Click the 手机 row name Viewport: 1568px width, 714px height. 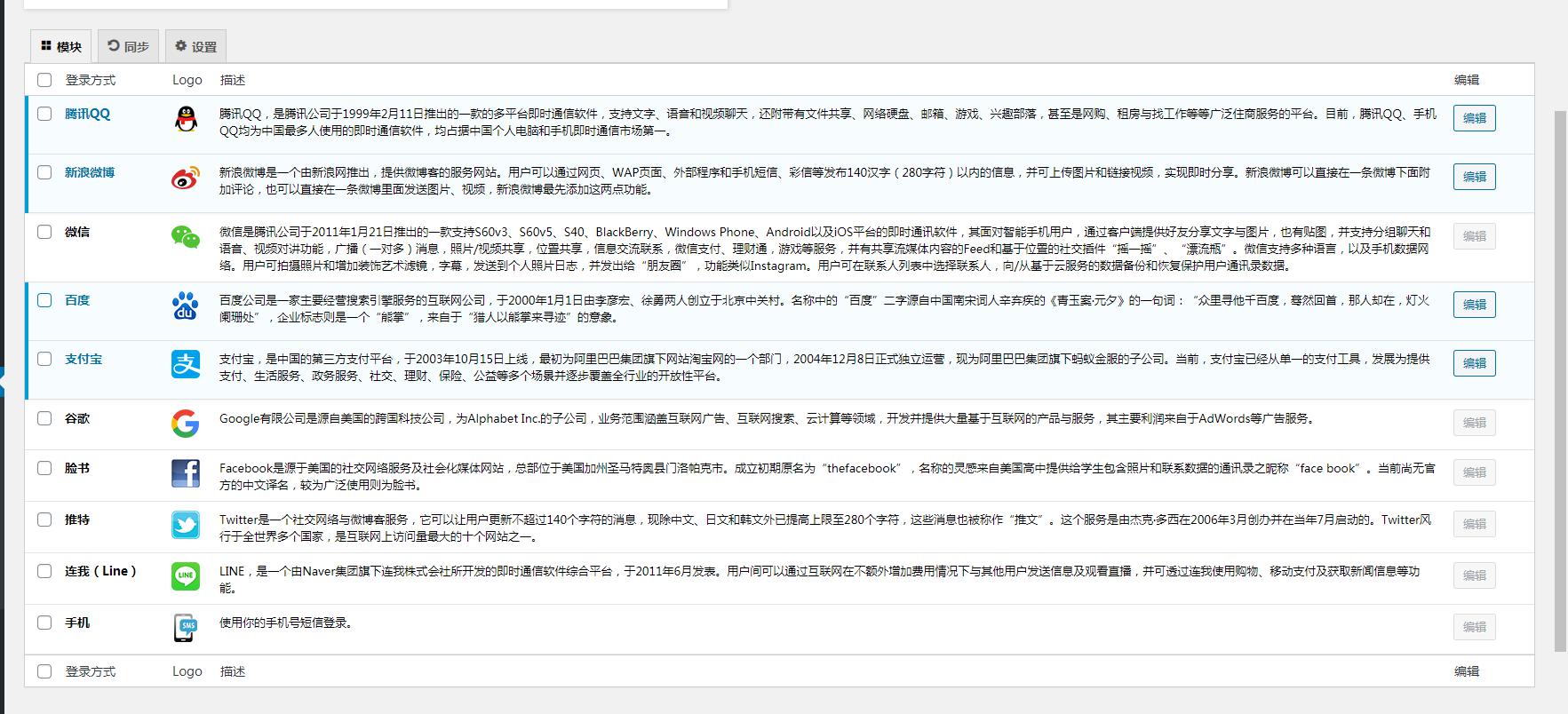click(77, 623)
